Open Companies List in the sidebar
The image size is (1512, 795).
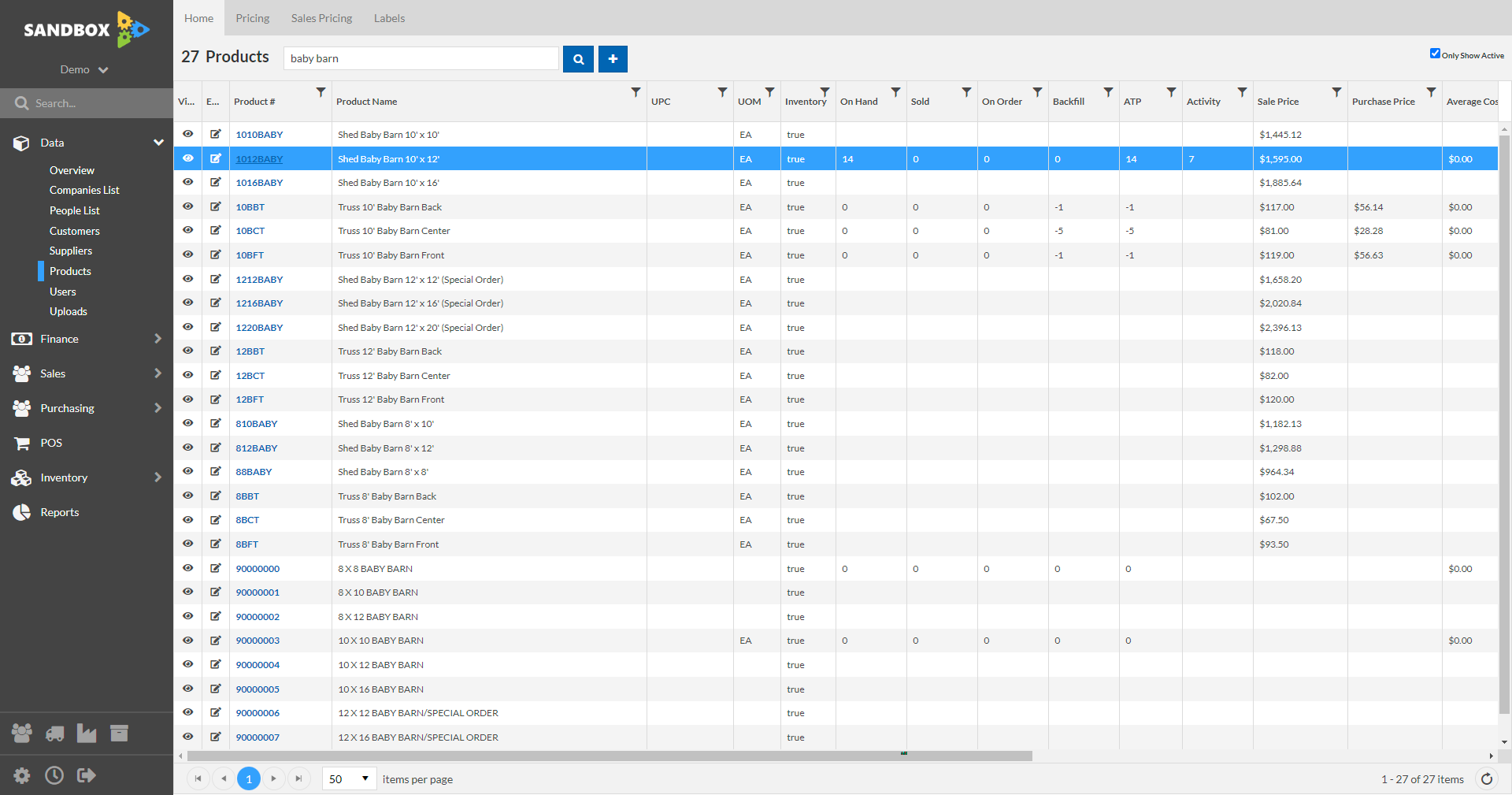point(84,190)
